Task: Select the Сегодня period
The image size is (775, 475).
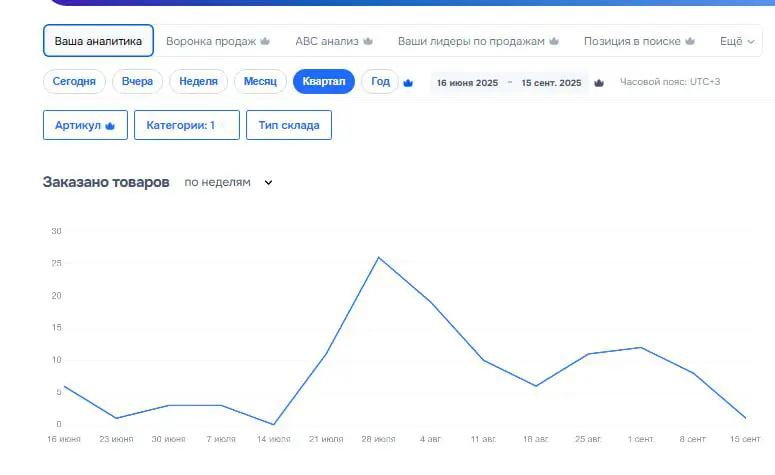Action: [74, 82]
